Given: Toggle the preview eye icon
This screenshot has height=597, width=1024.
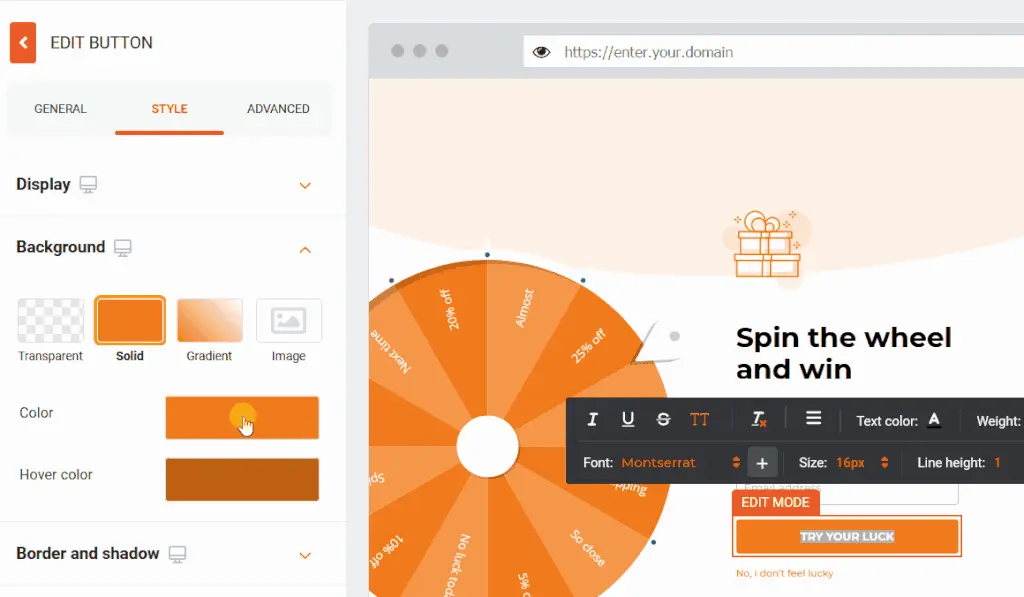Looking at the screenshot, I should point(541,52).
